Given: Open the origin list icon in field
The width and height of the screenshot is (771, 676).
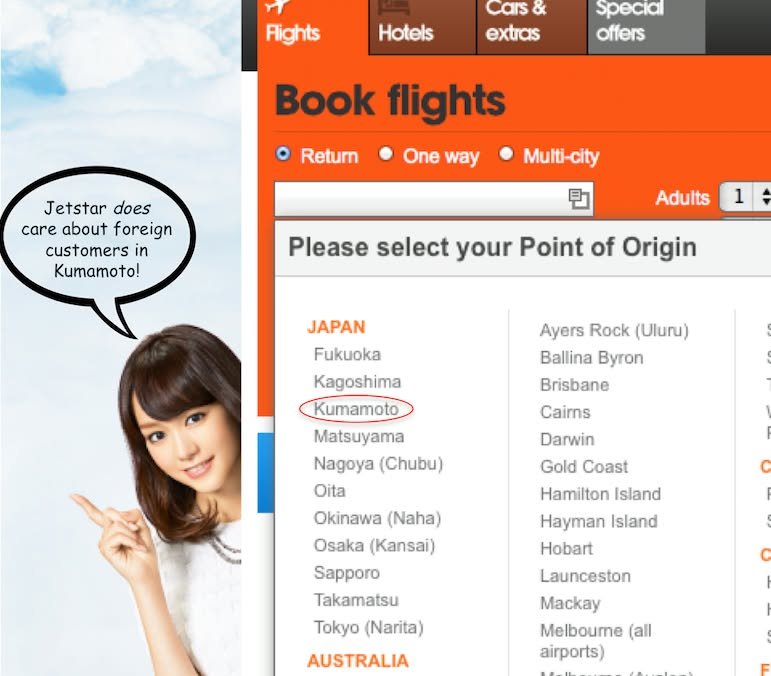Looking at the screenshot, I should click(579, 199).
